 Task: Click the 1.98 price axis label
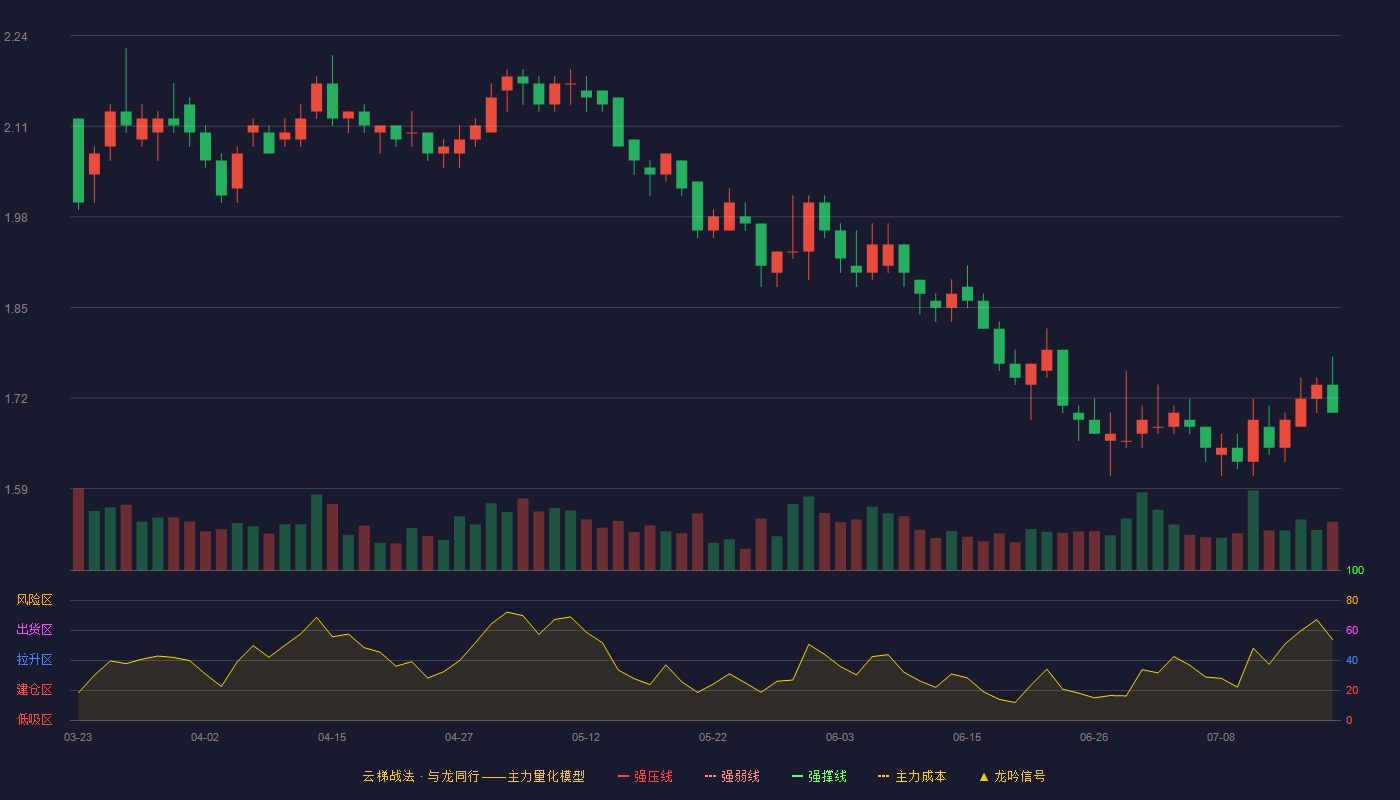[16, 218]
